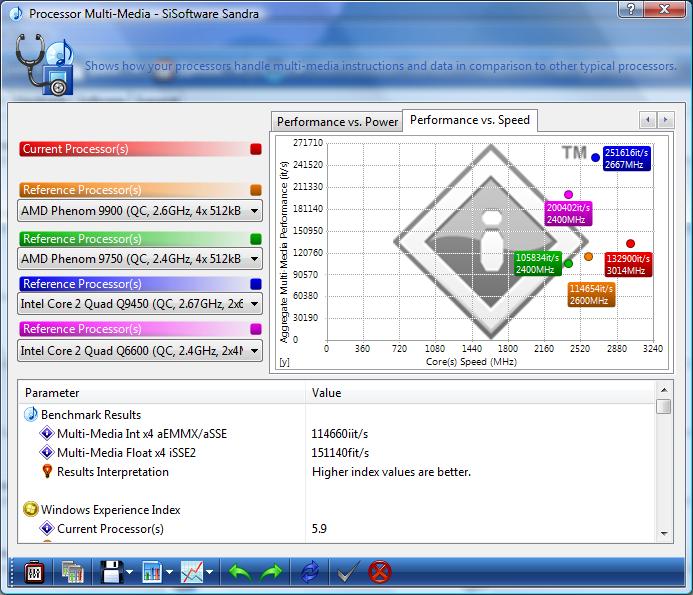Select the Results Interpretation row
The height and width of the screenshot is (595, 693).
pyautogui.click(x=337, y=472)
